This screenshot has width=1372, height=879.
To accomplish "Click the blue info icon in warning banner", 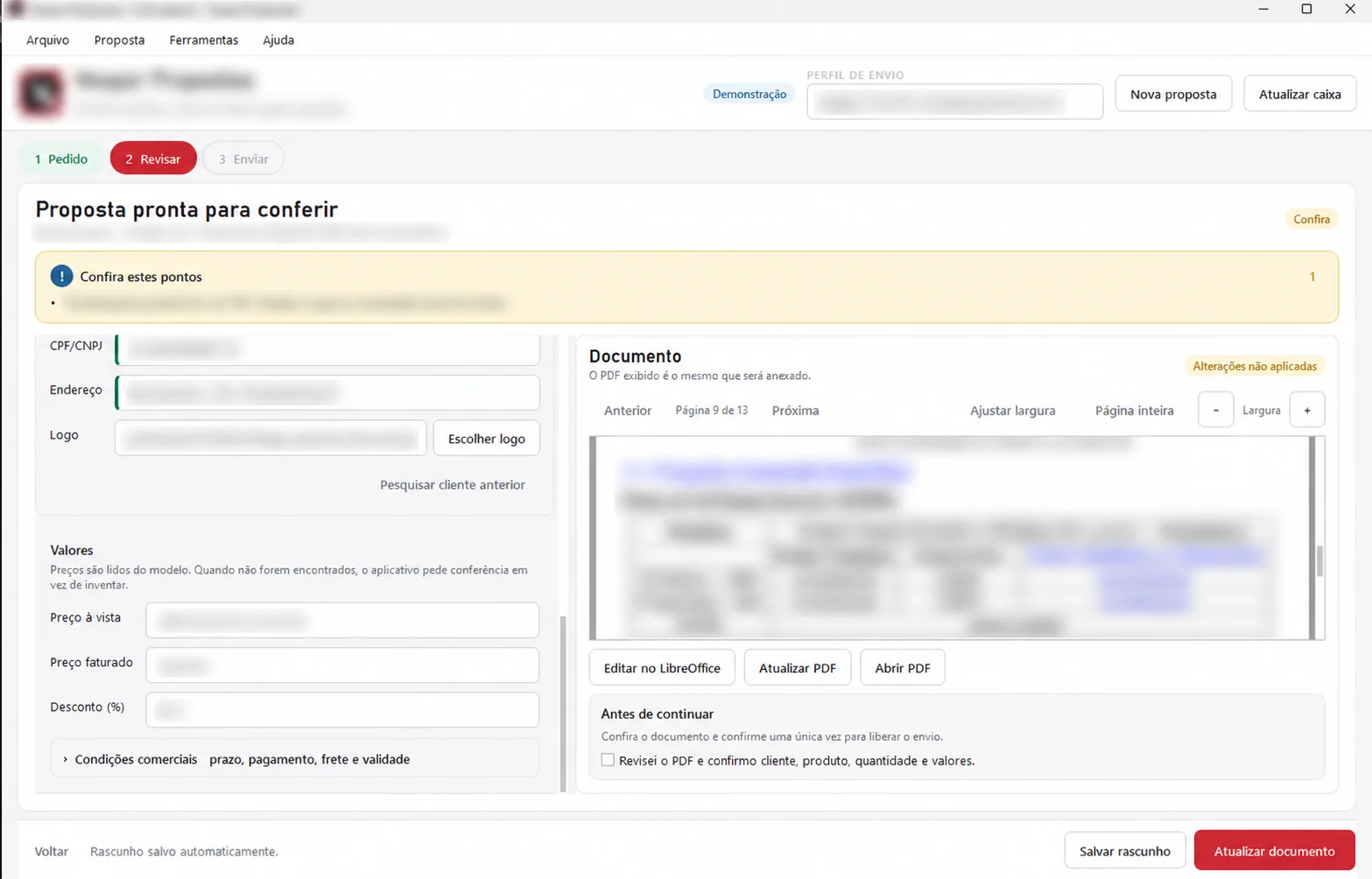I will click(x=61, y=276).
